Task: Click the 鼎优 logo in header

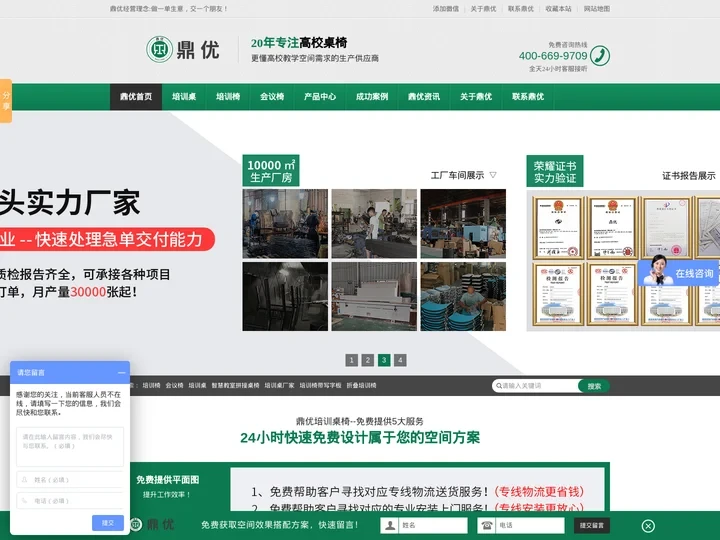Action: (x=183, y=49)
